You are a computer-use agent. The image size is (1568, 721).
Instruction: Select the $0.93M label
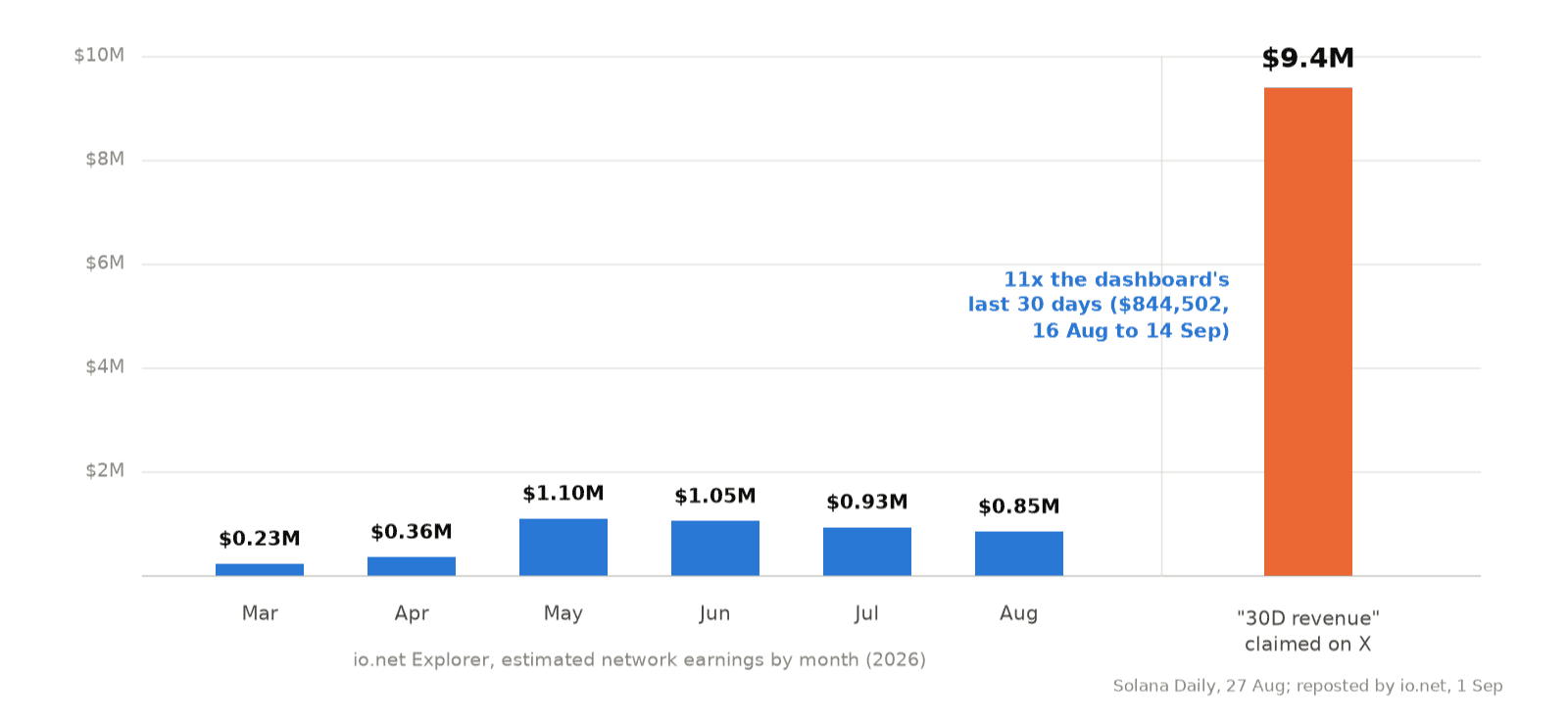point(867,503)
